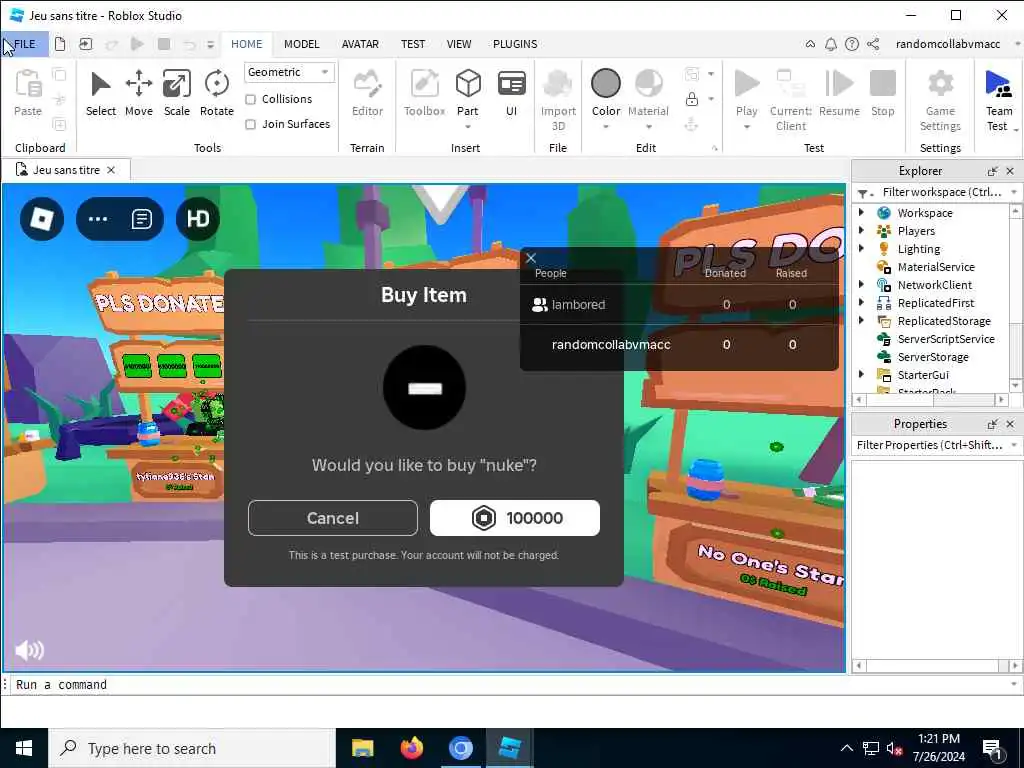Screen dimensions: 1024x768
Task: Click the three-dots menu in viewport
Action: [98, 219]
